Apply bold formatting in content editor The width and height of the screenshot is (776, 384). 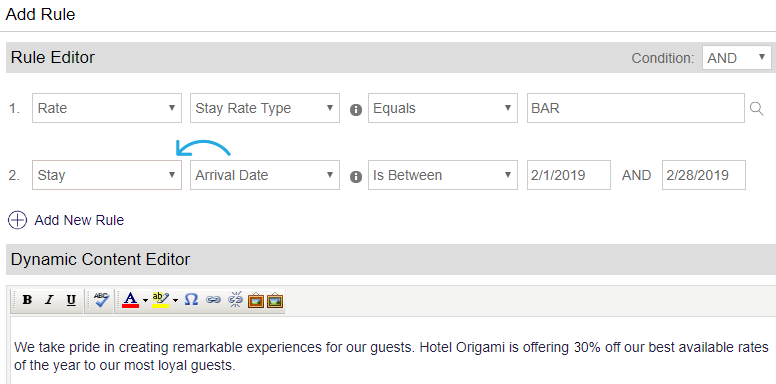tap(28, 300)
